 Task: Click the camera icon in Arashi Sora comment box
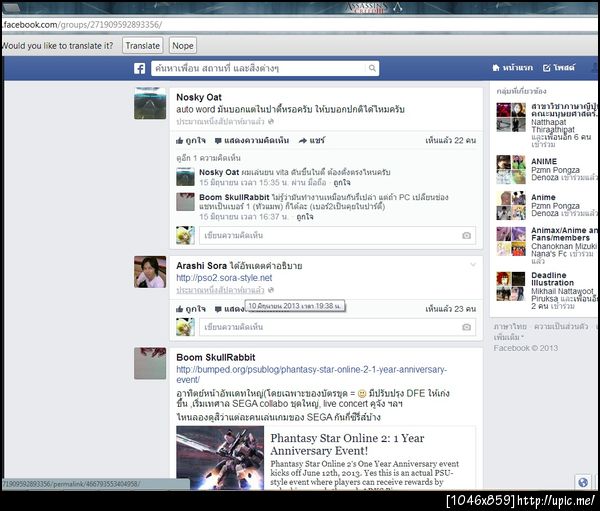[x=466, y=327]
